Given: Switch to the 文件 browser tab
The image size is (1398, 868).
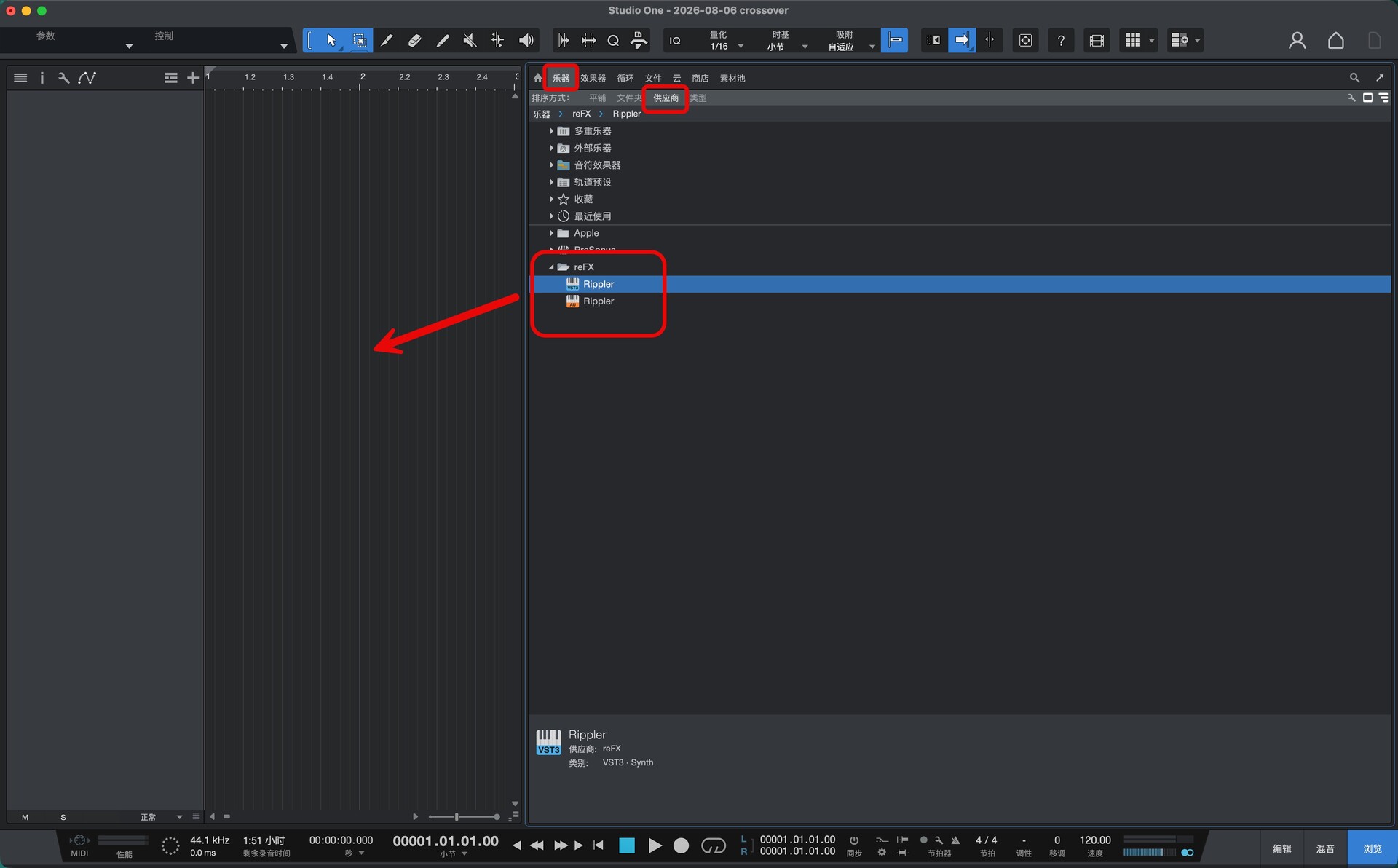Looking at the screenshot, I should [653, 78].
